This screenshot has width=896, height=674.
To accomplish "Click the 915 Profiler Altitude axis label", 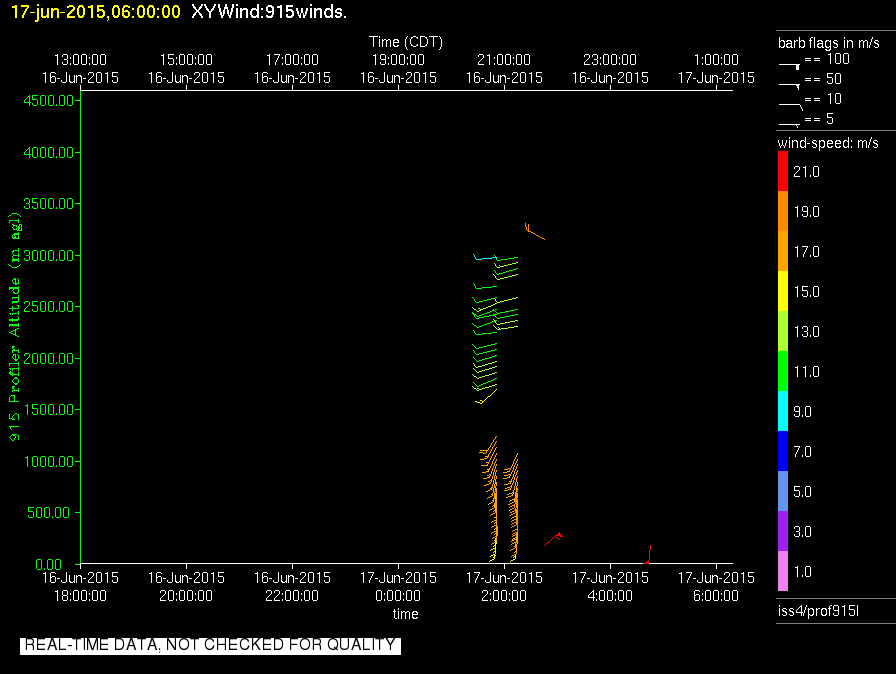I will click(14, 326).
